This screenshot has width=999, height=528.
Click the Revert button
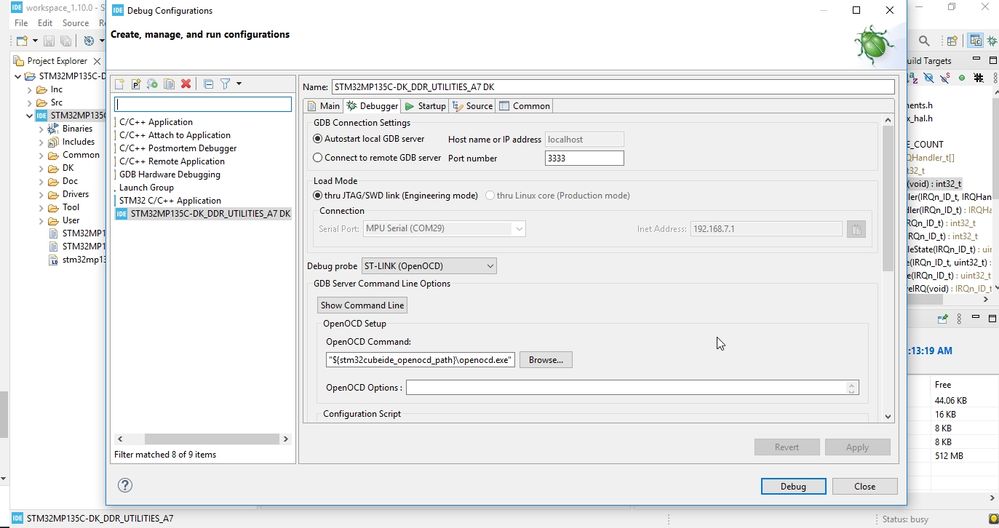786,447
